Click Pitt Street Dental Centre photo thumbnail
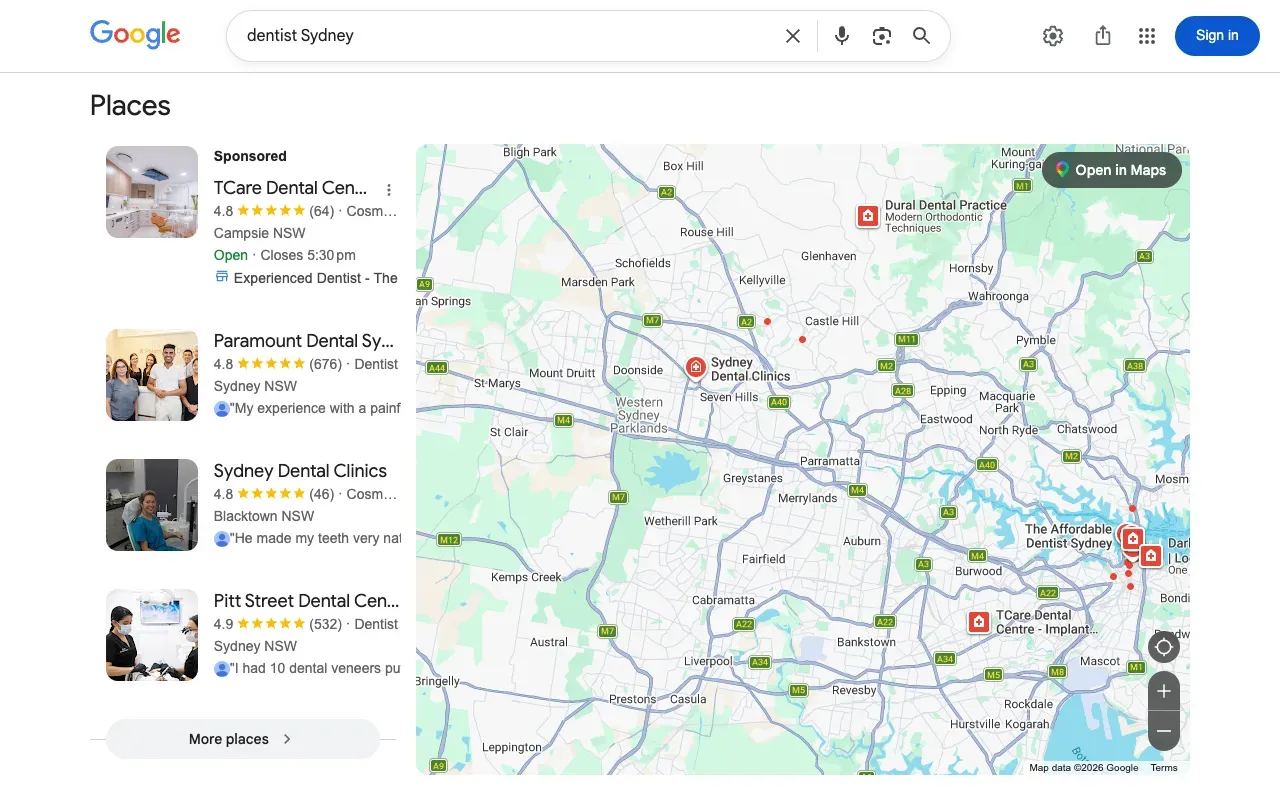This screenshot has height=800, width=1280. tap(152, 635)
